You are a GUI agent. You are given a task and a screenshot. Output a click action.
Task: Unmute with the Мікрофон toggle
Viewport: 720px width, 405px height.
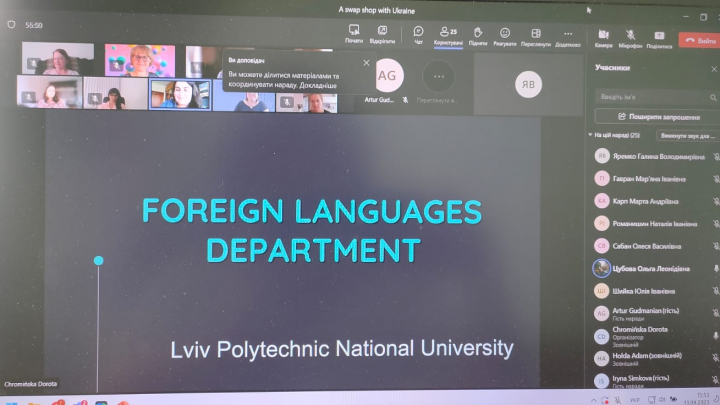tap(630, 39)
